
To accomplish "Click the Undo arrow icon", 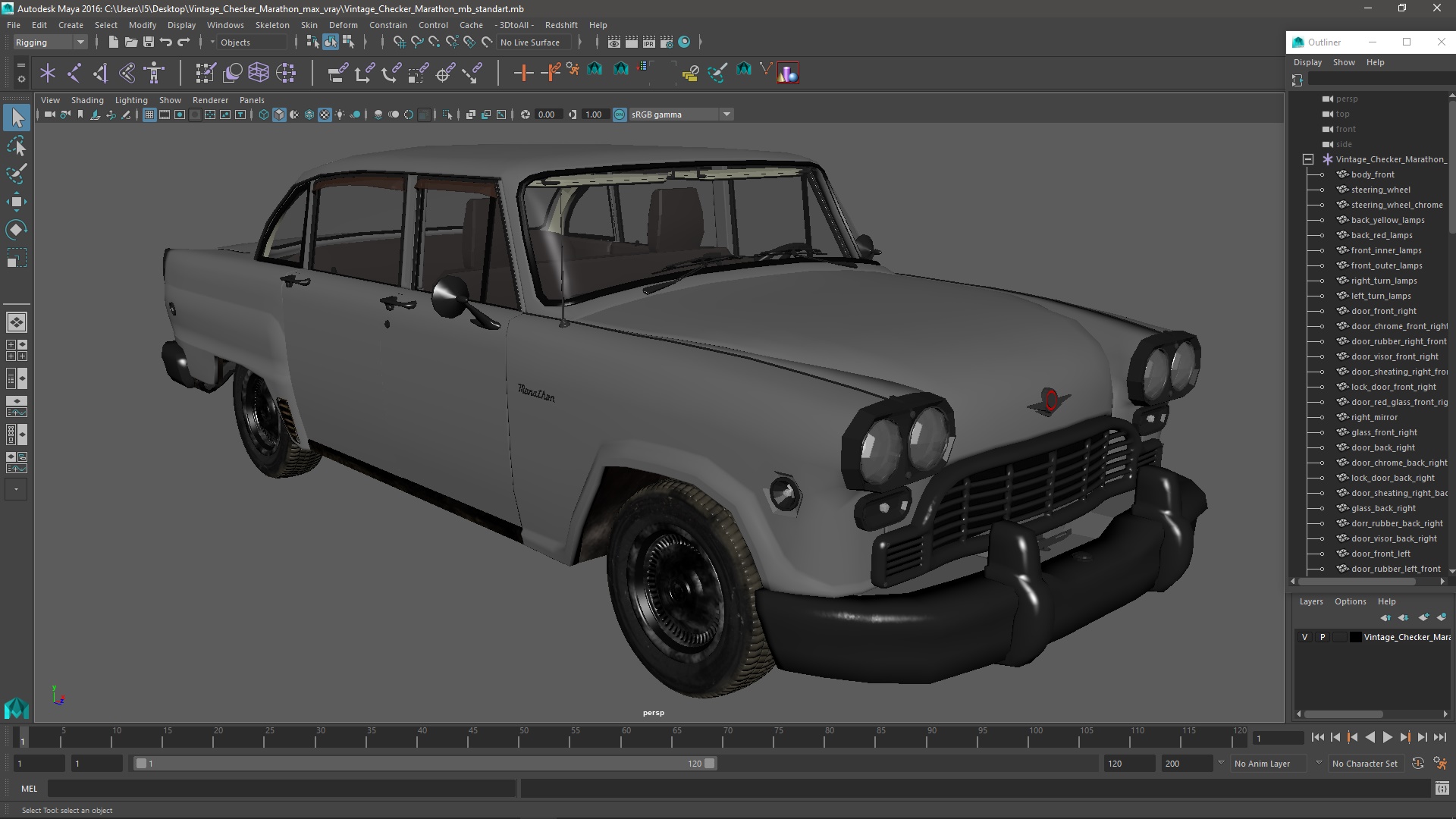I will (165, 42).
